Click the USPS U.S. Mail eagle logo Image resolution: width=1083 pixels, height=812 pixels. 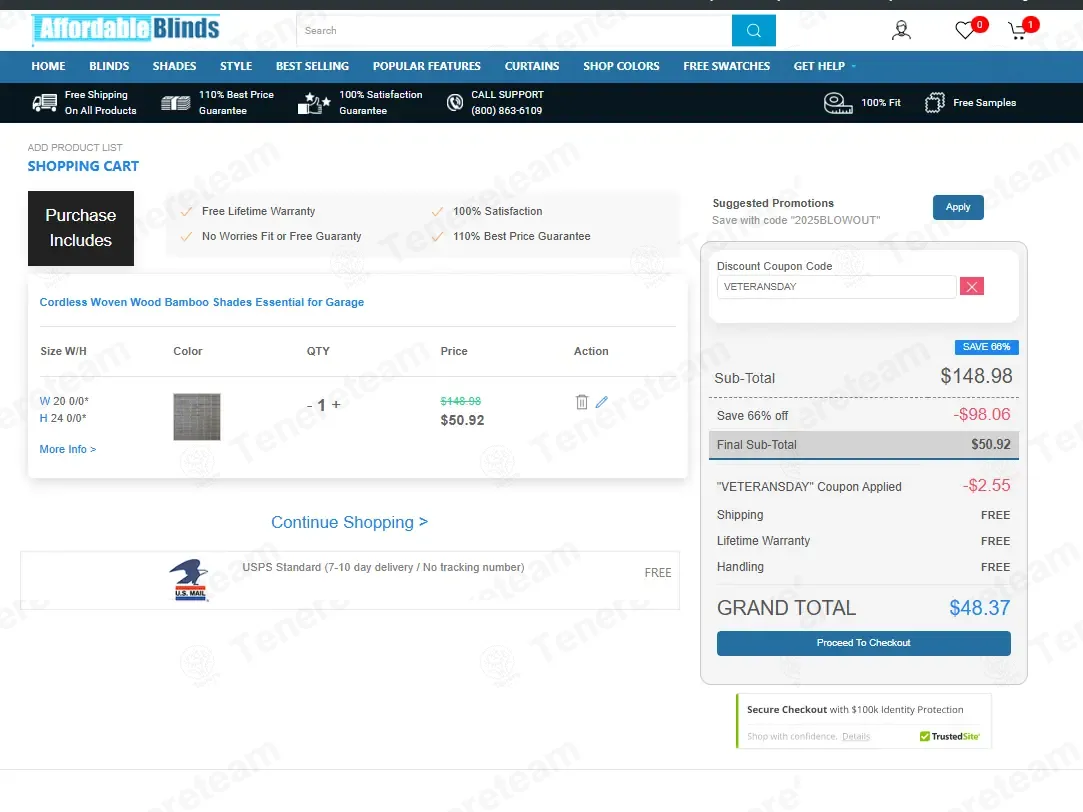click(189, 579)
